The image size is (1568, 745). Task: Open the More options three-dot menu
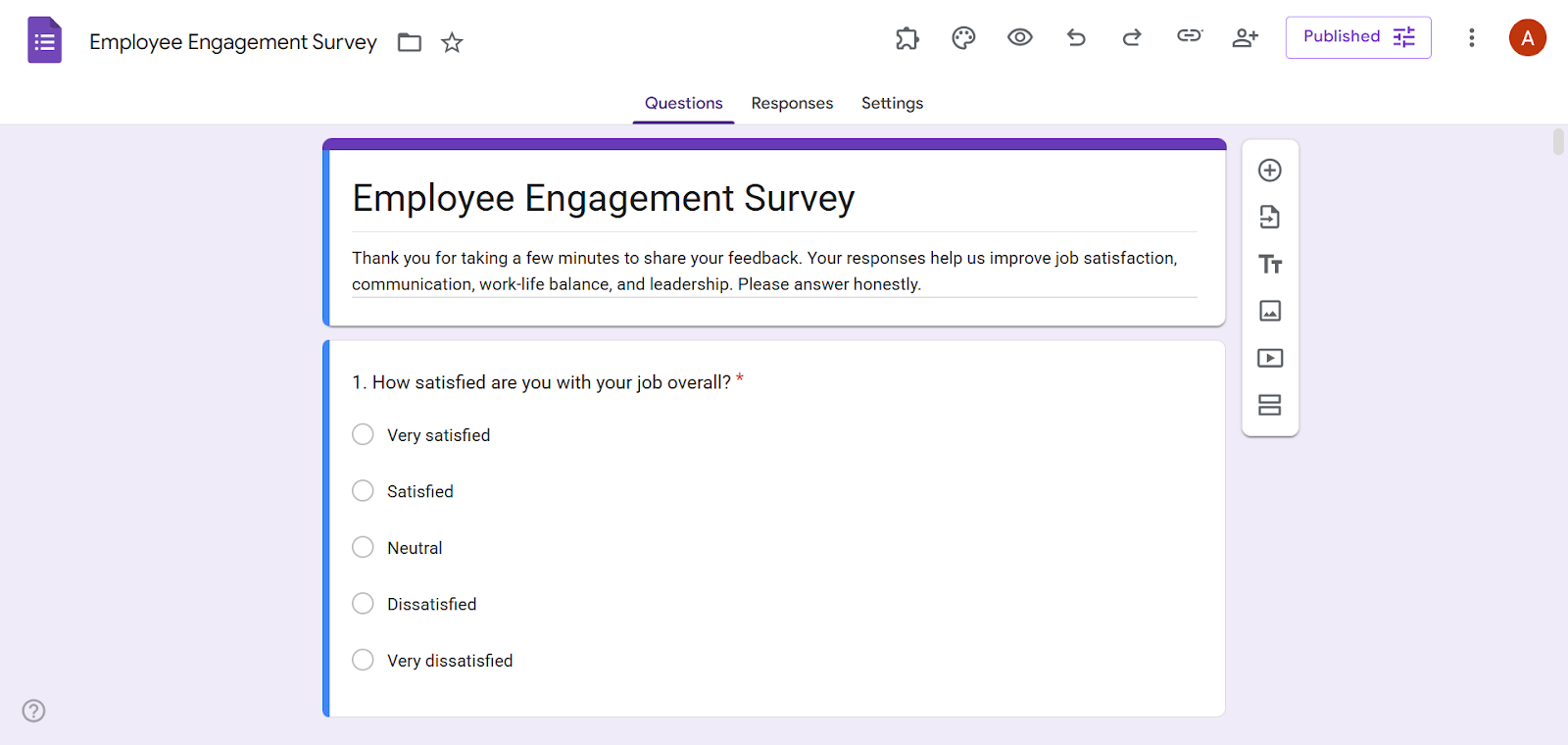[1471, 37]
